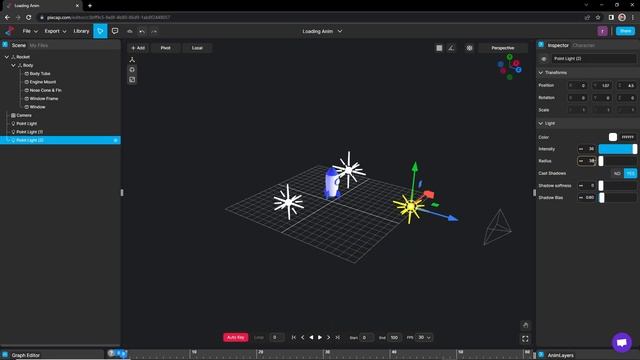Screen dimensions: 640x360
Task: Click the cloud save status icon
Action: (x=130, y=31)
